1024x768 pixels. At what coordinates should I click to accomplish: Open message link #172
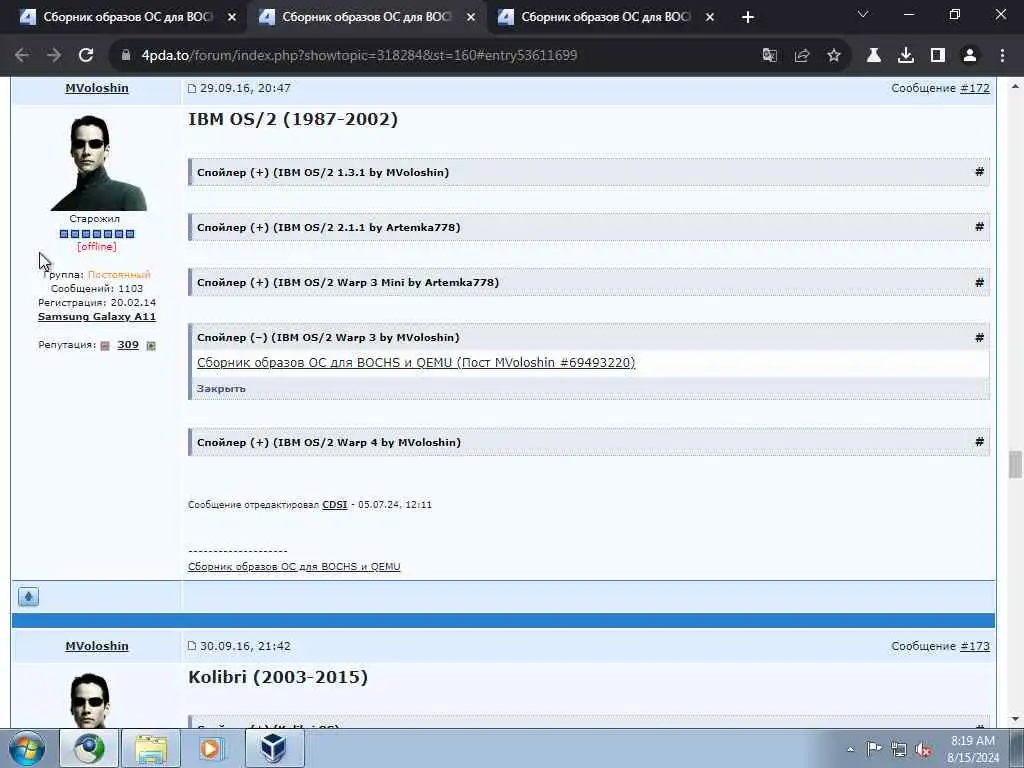coord(974,88)
